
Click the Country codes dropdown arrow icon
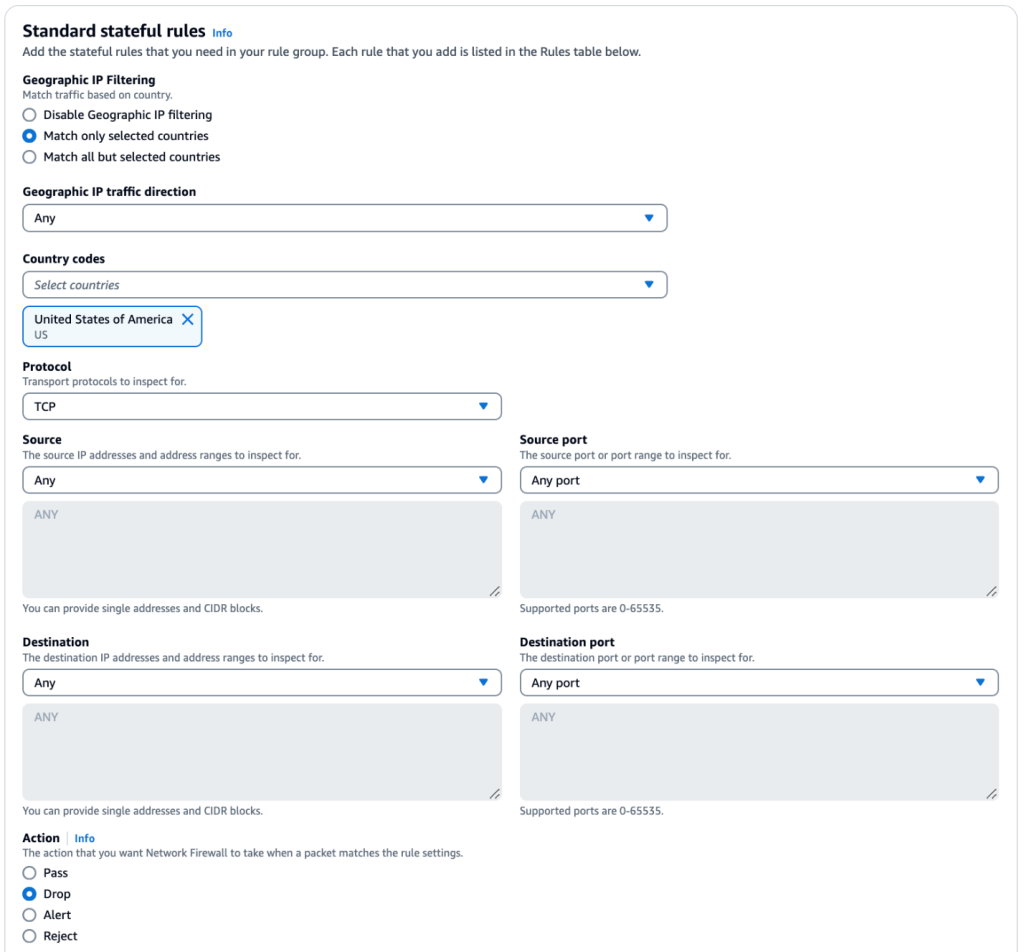(x=648, y=285)
